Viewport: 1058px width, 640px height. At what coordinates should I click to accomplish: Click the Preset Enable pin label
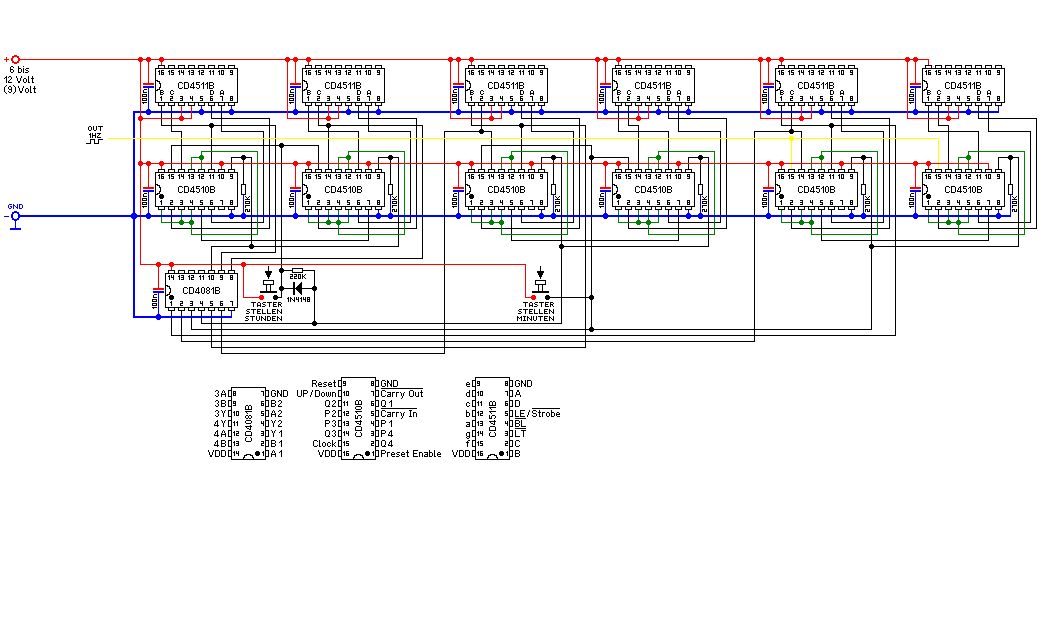[412, 454]
